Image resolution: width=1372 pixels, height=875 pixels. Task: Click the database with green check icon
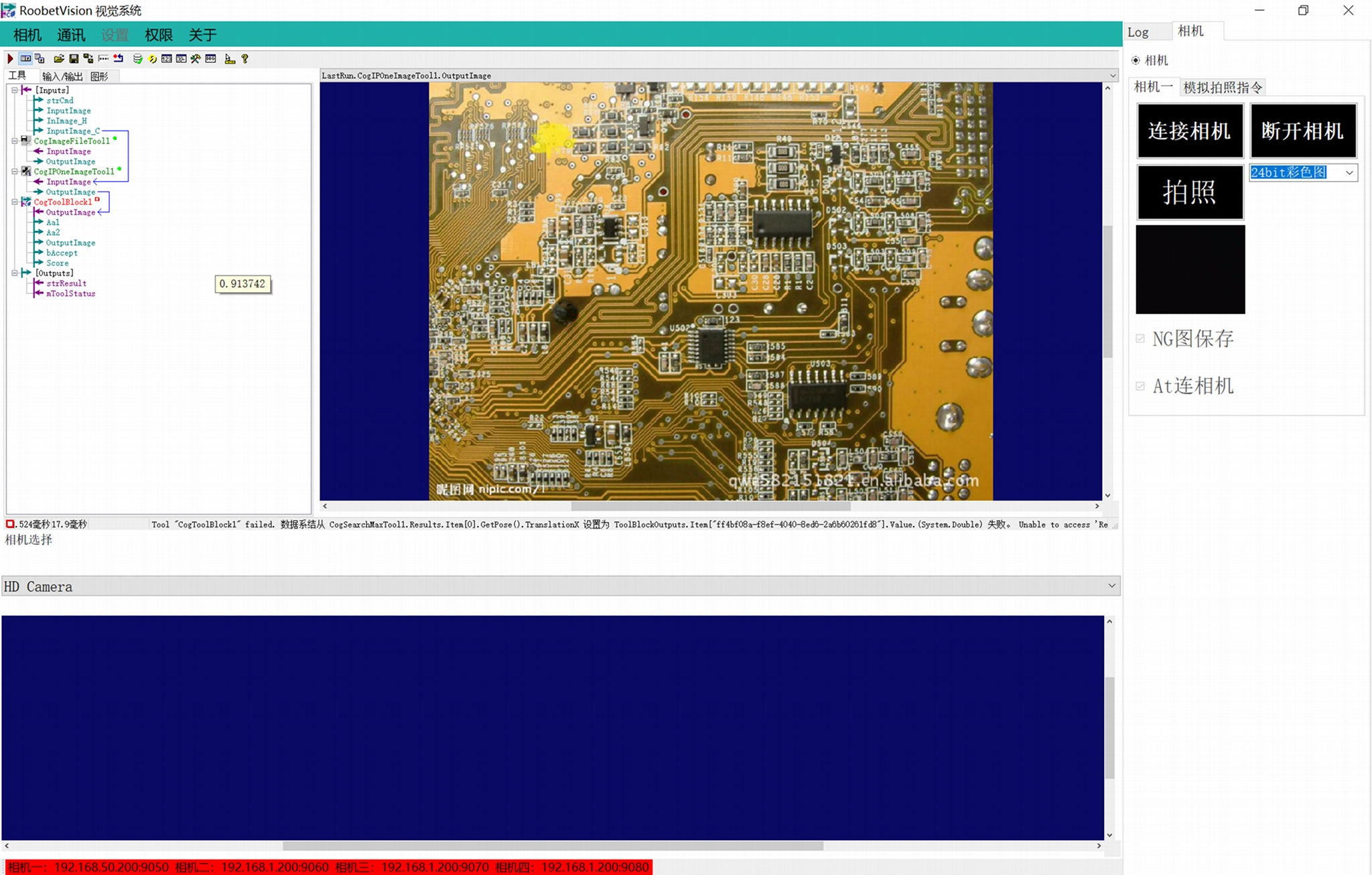click(137, 59)
